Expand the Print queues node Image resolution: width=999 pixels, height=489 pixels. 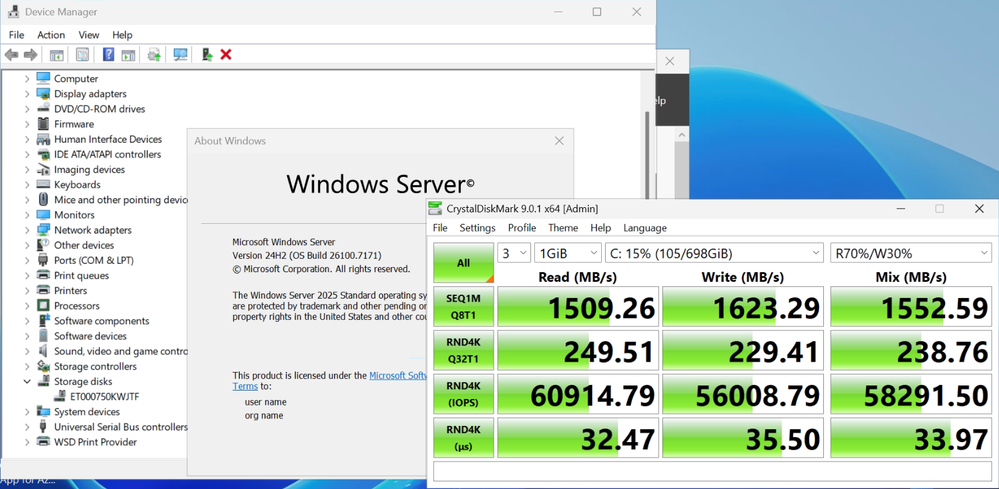[27, 276]
